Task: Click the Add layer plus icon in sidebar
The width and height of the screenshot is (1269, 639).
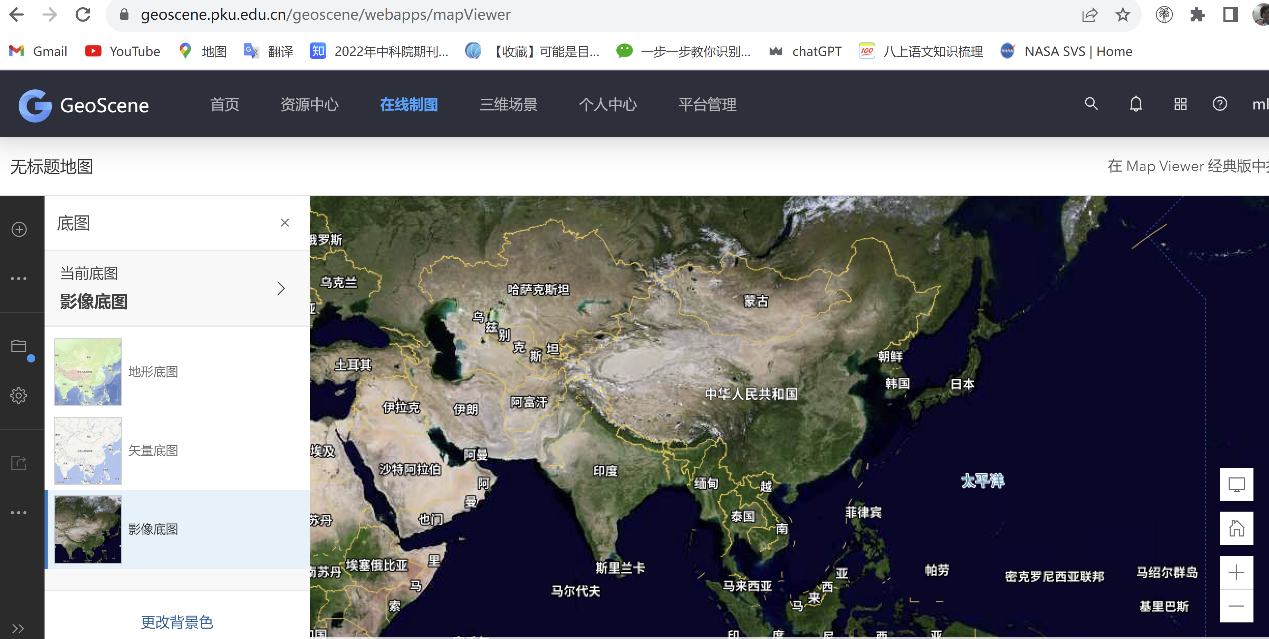Action: (x=18, y=229)
